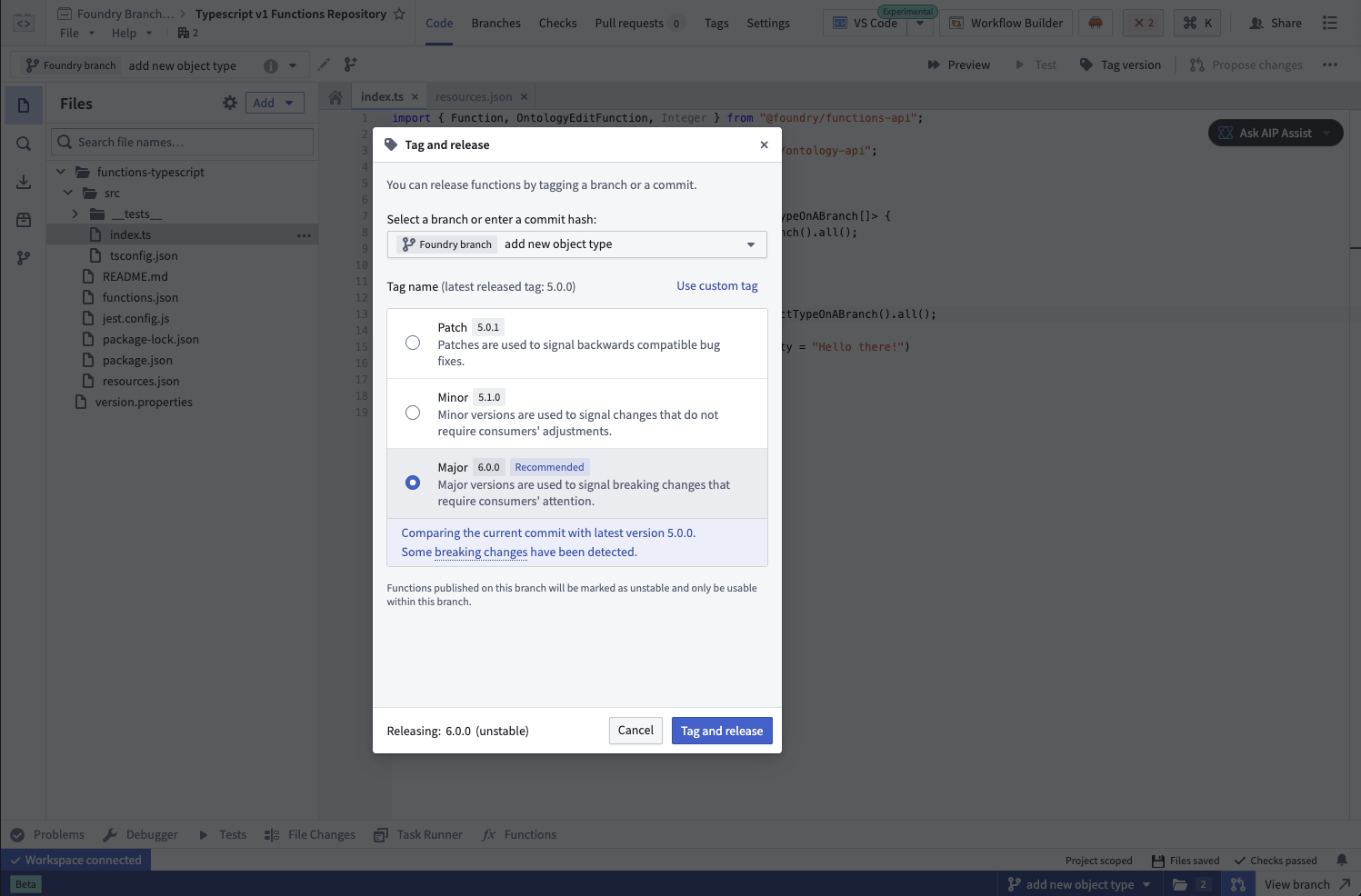Click the Files settings gear icon

[x=230, y=104]
